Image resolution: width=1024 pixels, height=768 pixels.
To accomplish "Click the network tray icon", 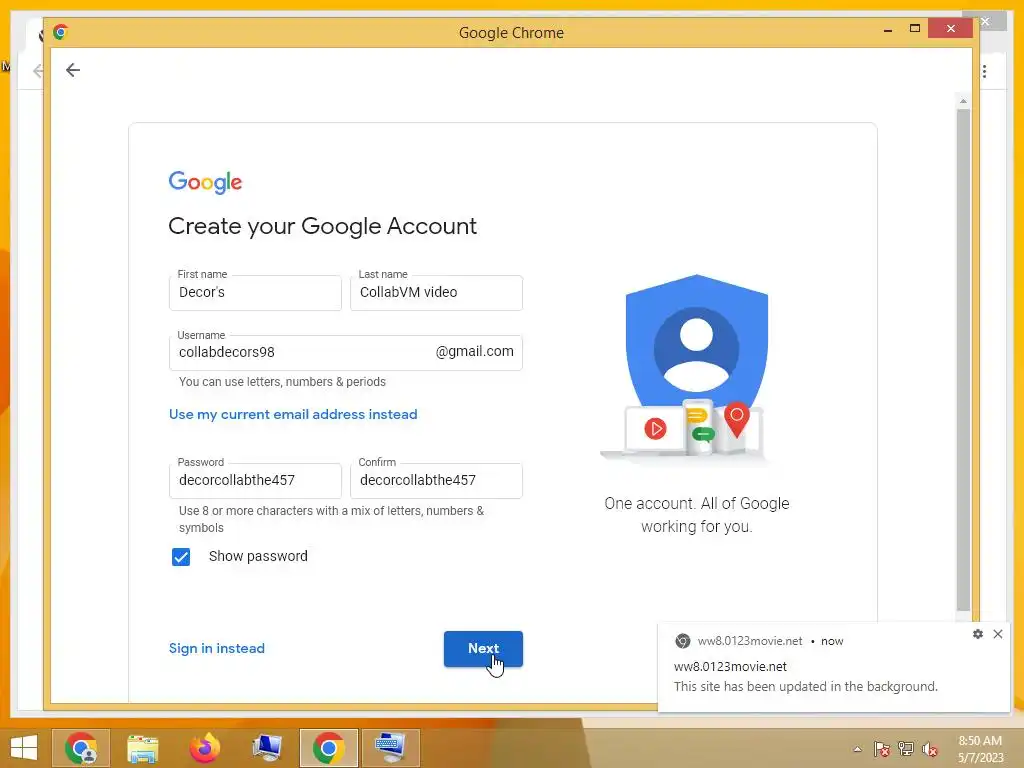I will (906, 749).
